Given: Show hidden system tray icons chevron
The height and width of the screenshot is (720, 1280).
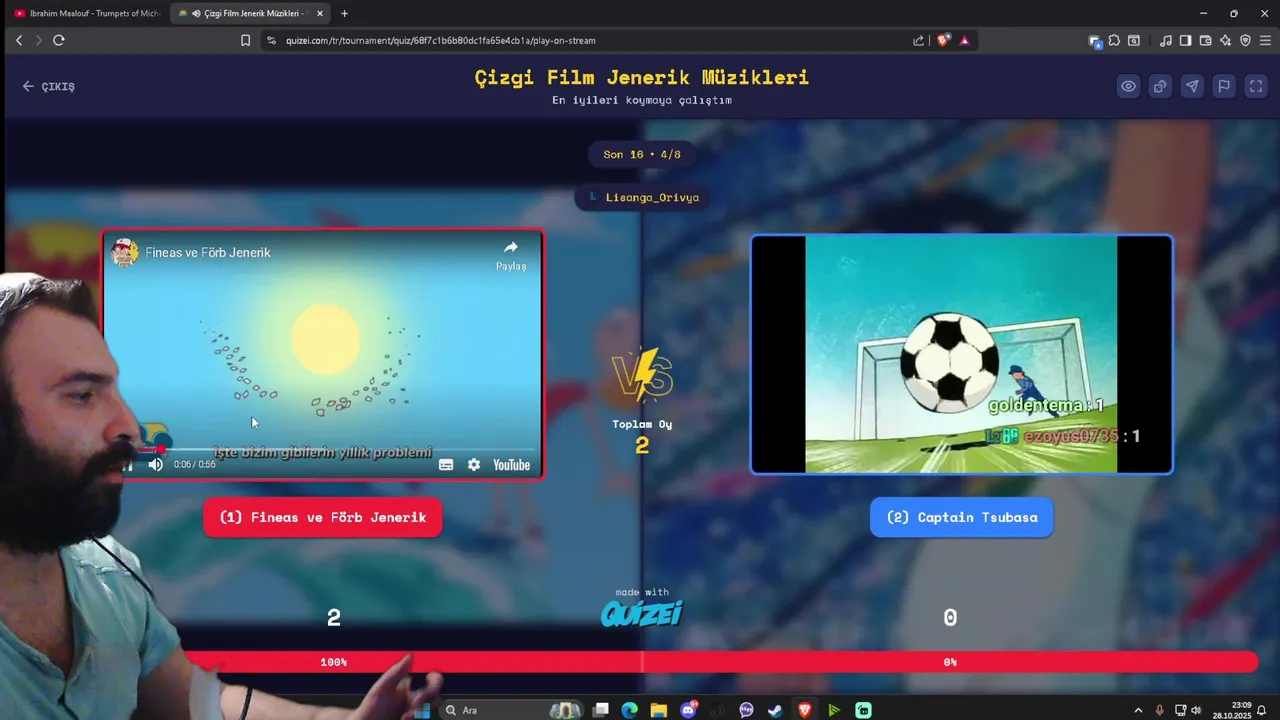Looking at the screenshot, I should coord(1138,710).
